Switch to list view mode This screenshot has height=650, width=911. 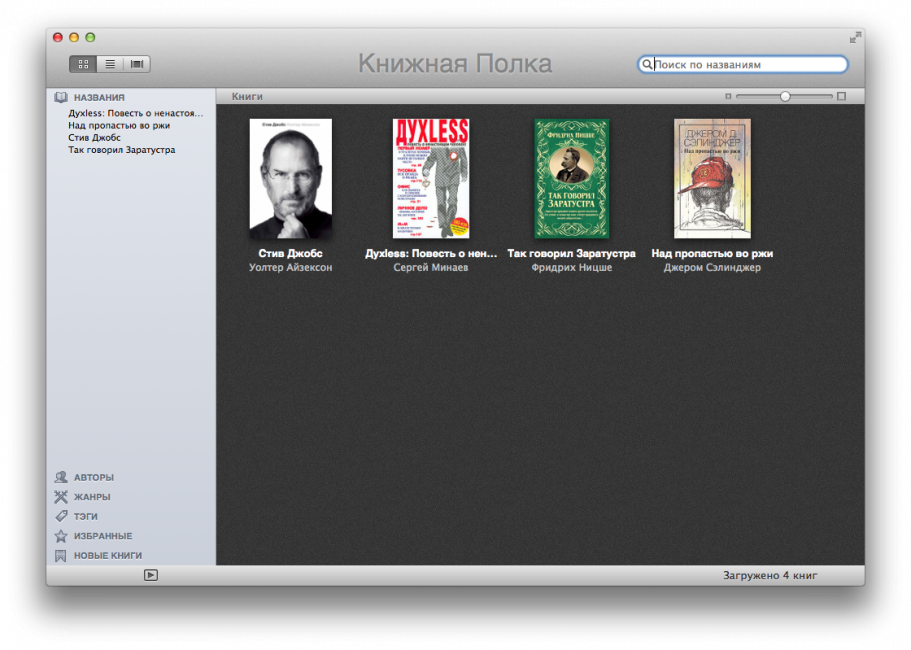(x=110, y=64)
